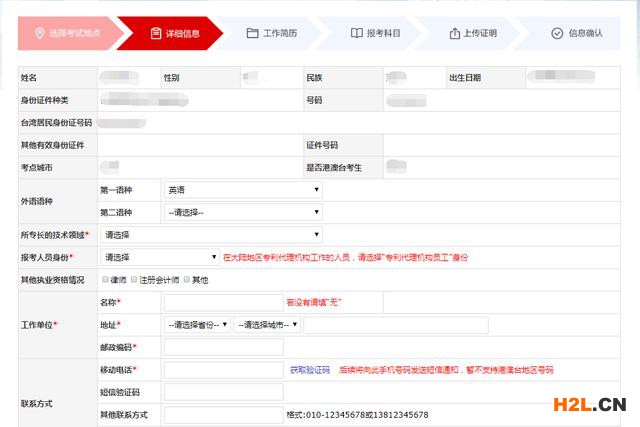This screenshot has height=427, width=640.
Task: Click the 工作单位 名称 input field
Action: pos(223,302)
